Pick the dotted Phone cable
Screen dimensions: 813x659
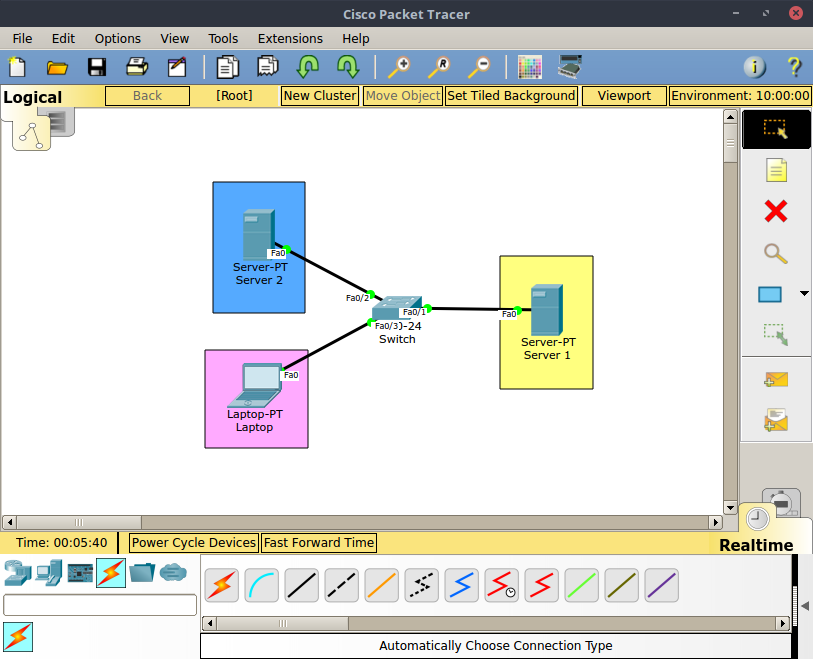tap(422, 585)
